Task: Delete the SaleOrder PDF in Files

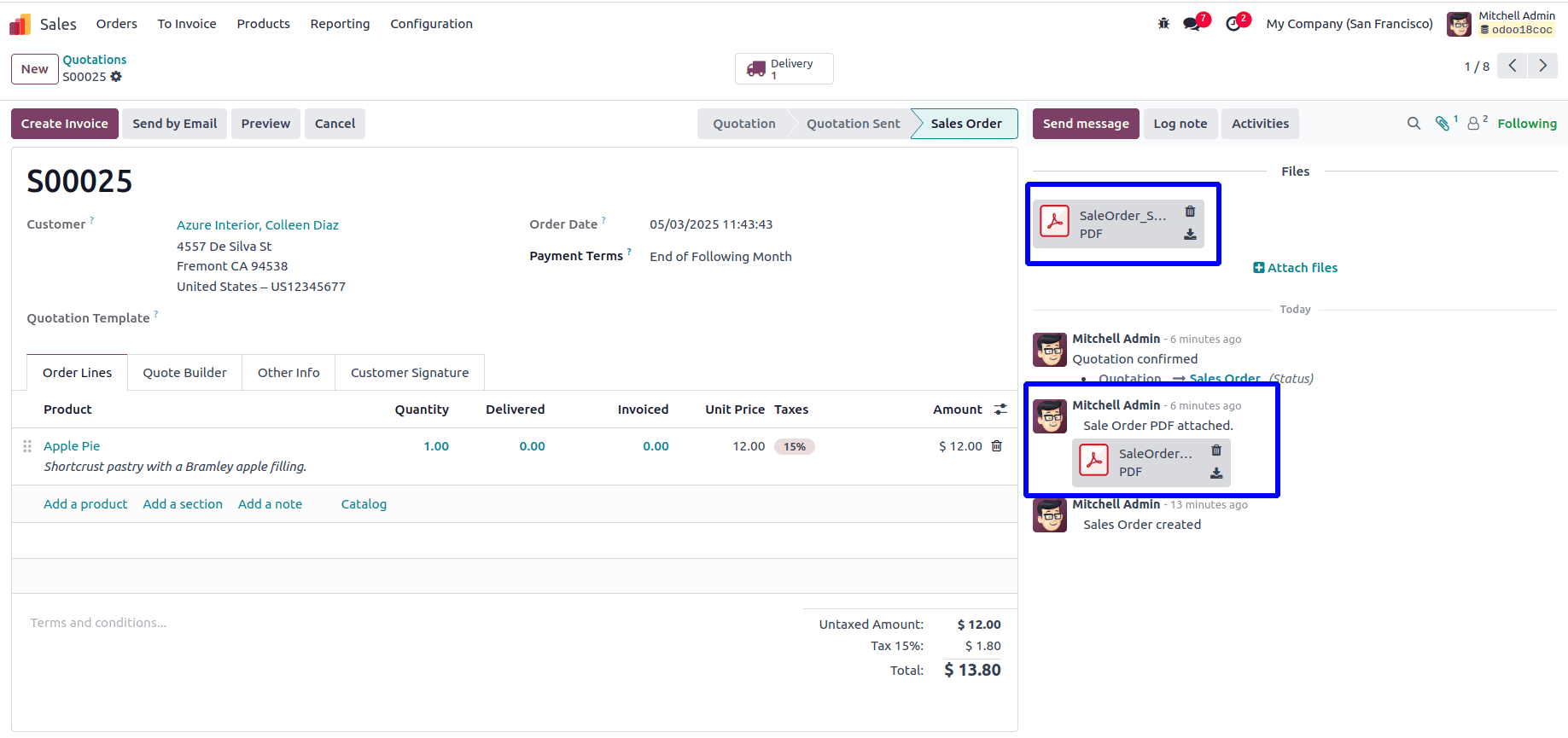Action: point(1190,212)
